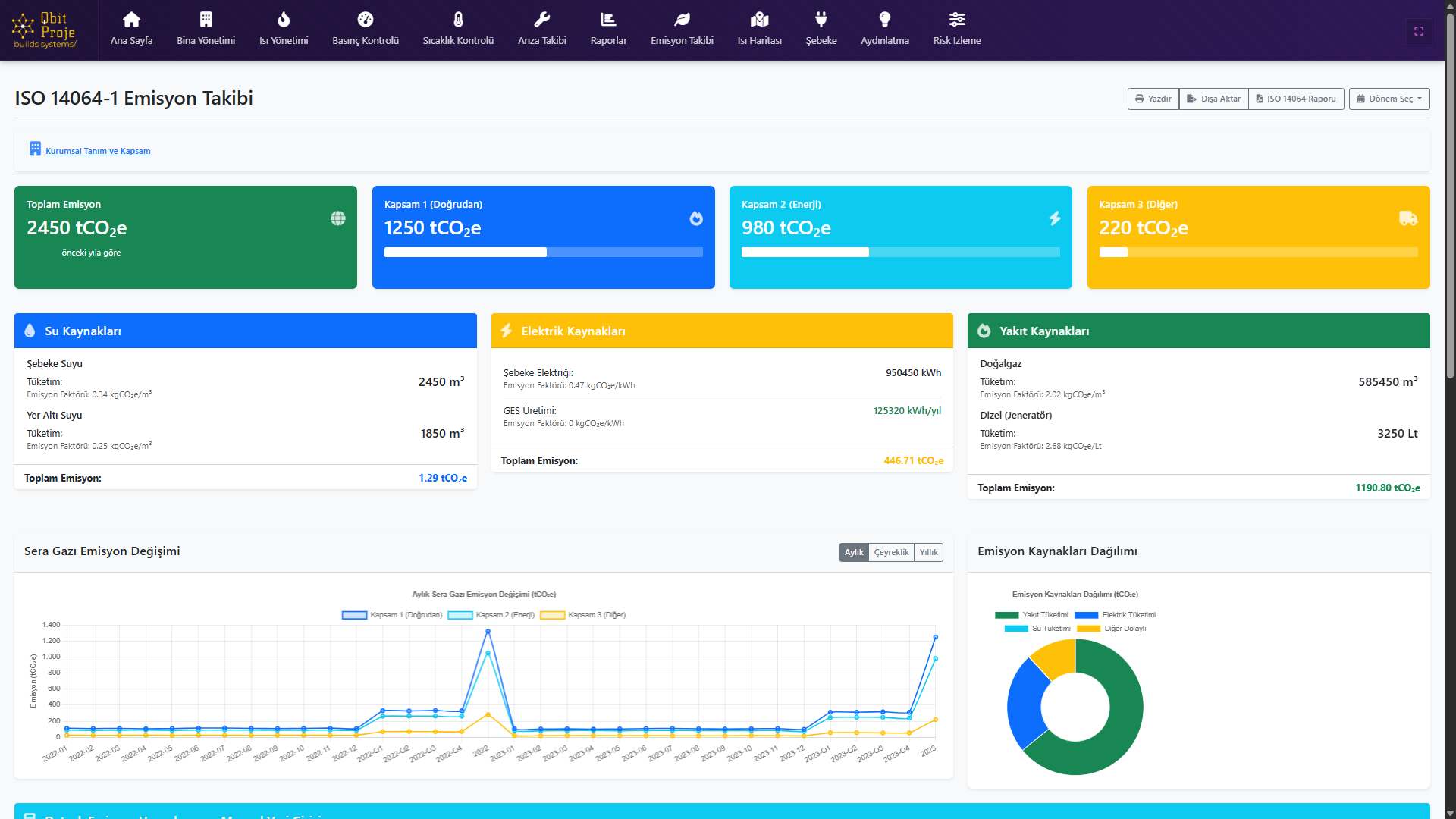The image size is (1456, 819).
Task: Open Bina Yönetimi building icon
Action: tap(206, 20)
